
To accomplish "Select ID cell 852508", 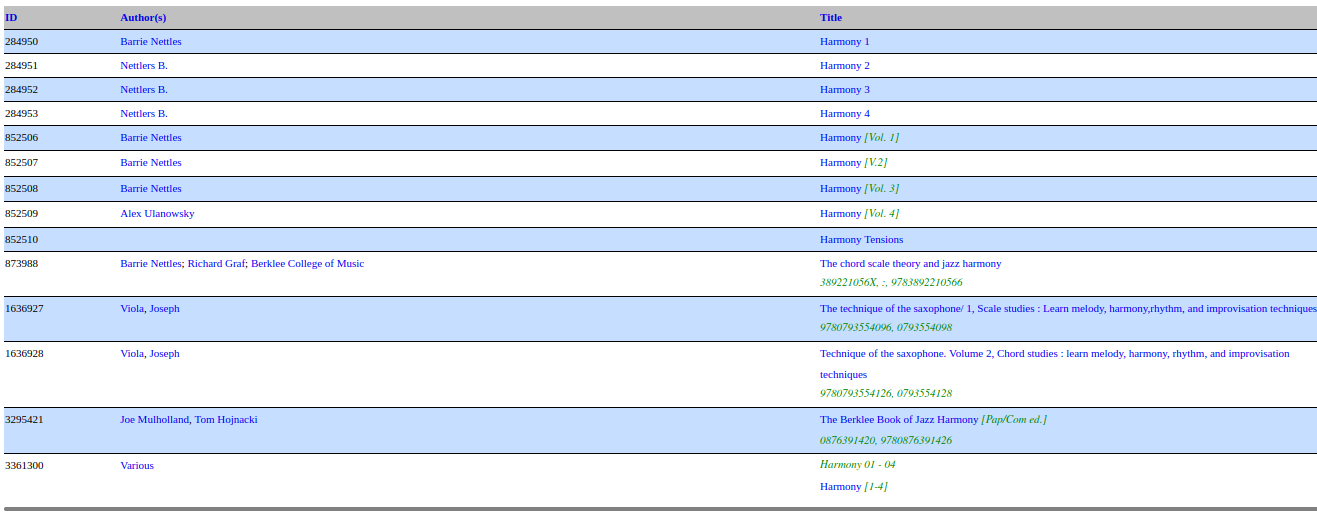I will pos(21,188).
